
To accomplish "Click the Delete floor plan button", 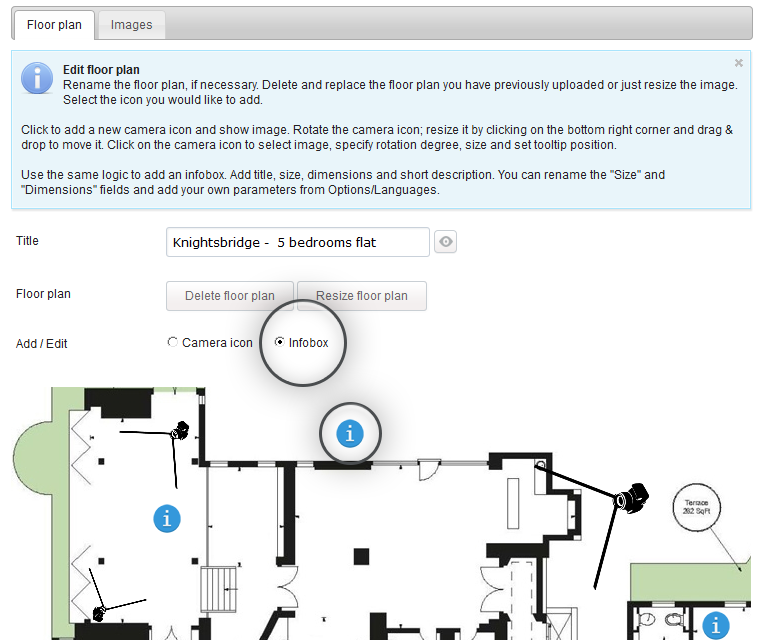I will [x=230, y=296].
